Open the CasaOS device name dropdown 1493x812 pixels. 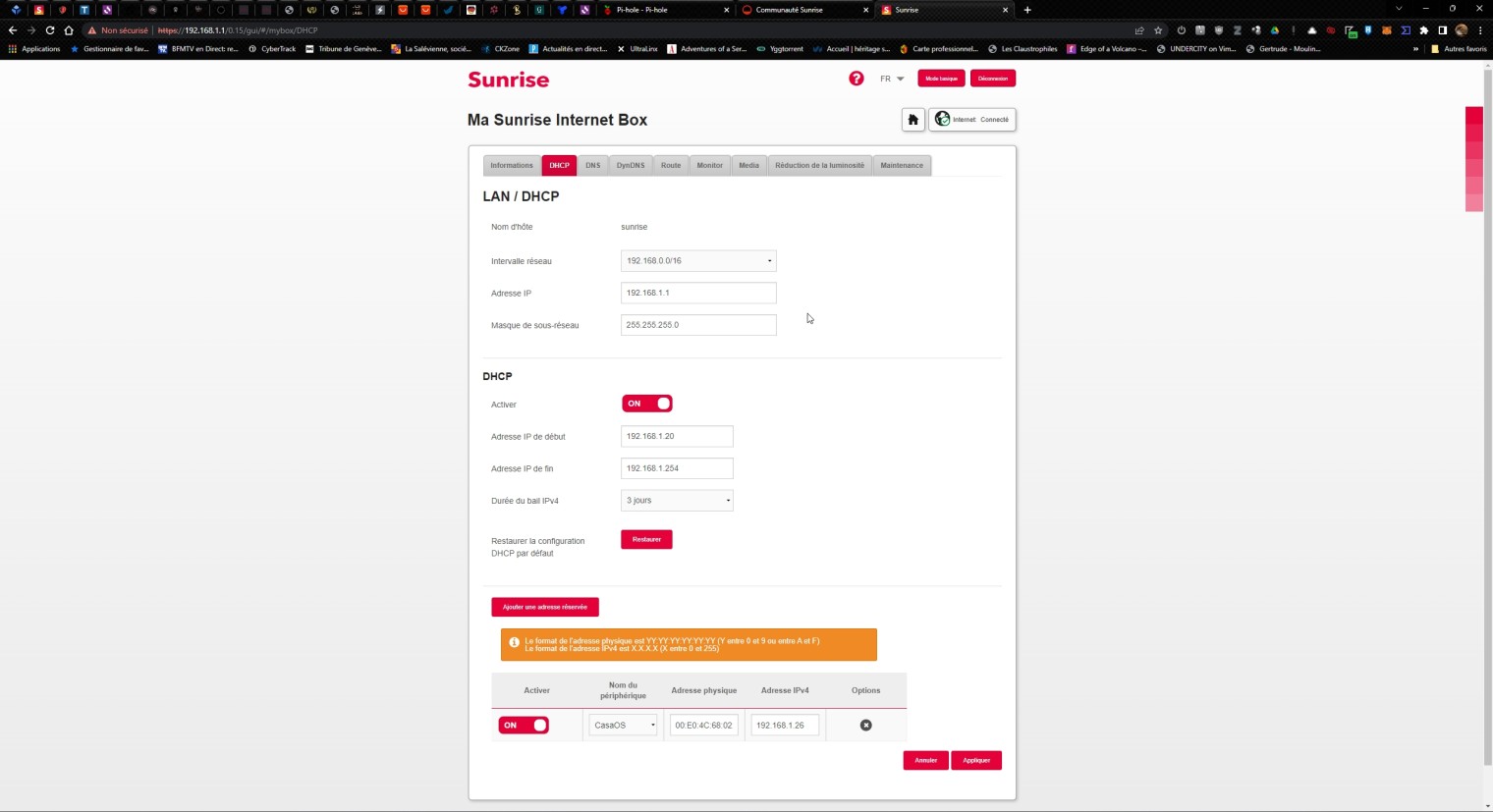pyautogui.click(x=624, y=726)
